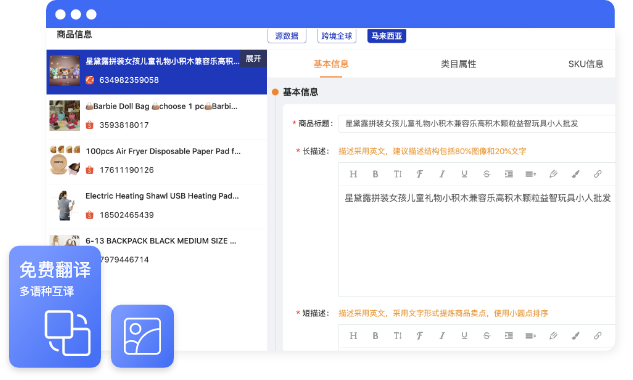Viewport: 633px width, 380px height.
Task: Apply italic in long description editor toolbar
Action: pyautogui.click(x=442, y=174)
